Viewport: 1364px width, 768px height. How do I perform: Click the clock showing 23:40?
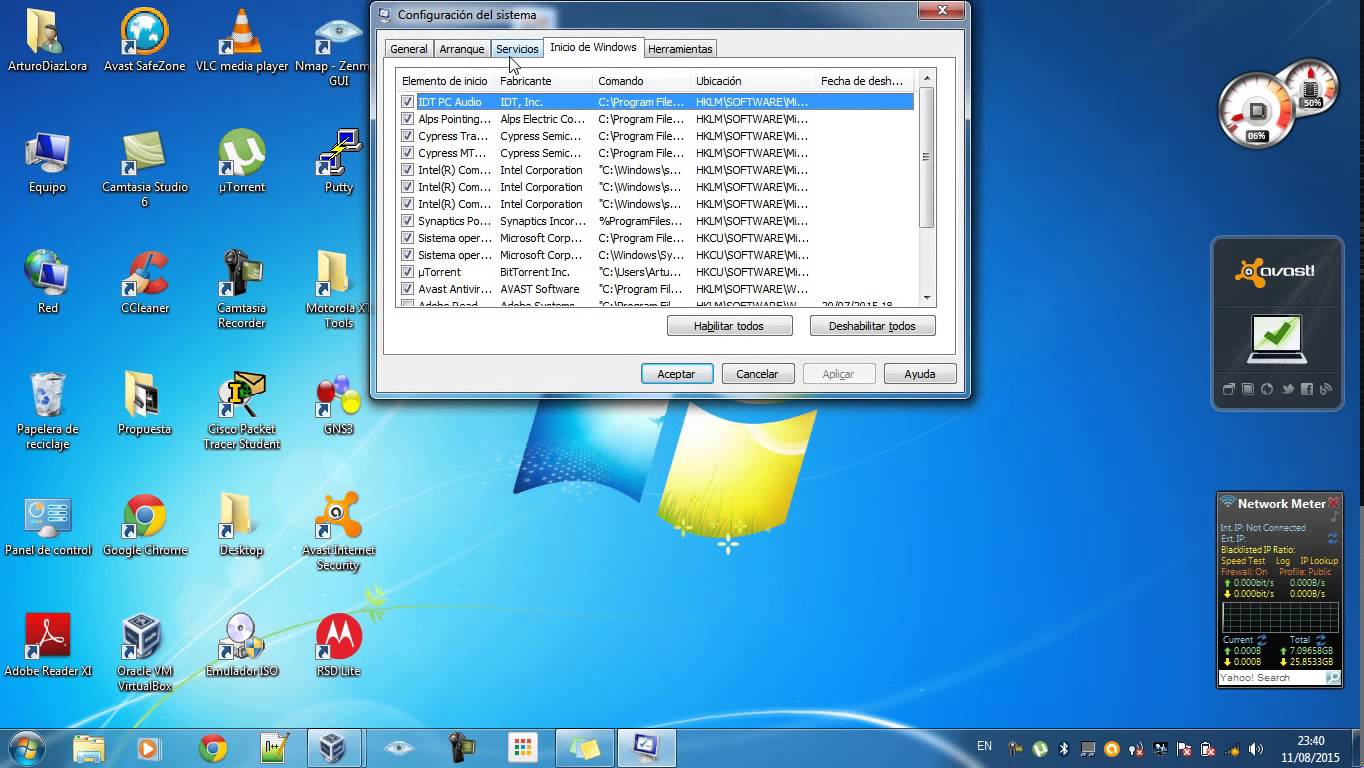pyautogui.click(x=1311, y=741)
